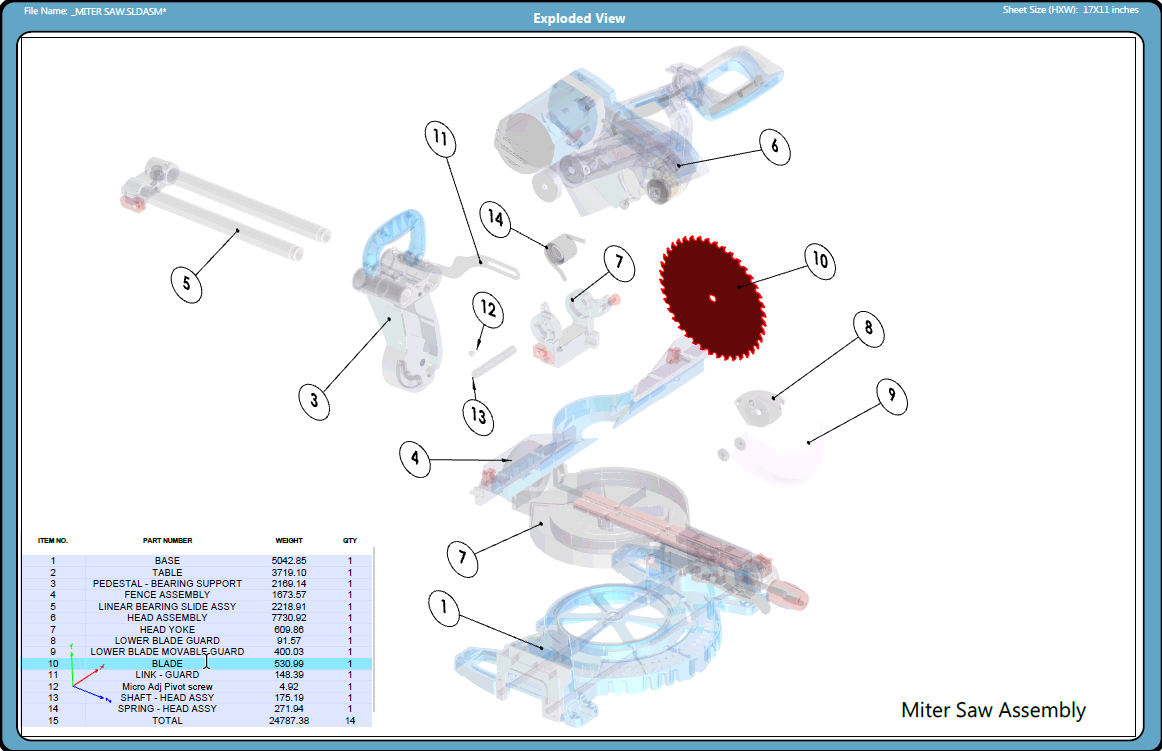This screenshot has height=751, width=1162.
Task: Click the Sheet Size 17X11 inches label
Action: [x=1070, y=10]
